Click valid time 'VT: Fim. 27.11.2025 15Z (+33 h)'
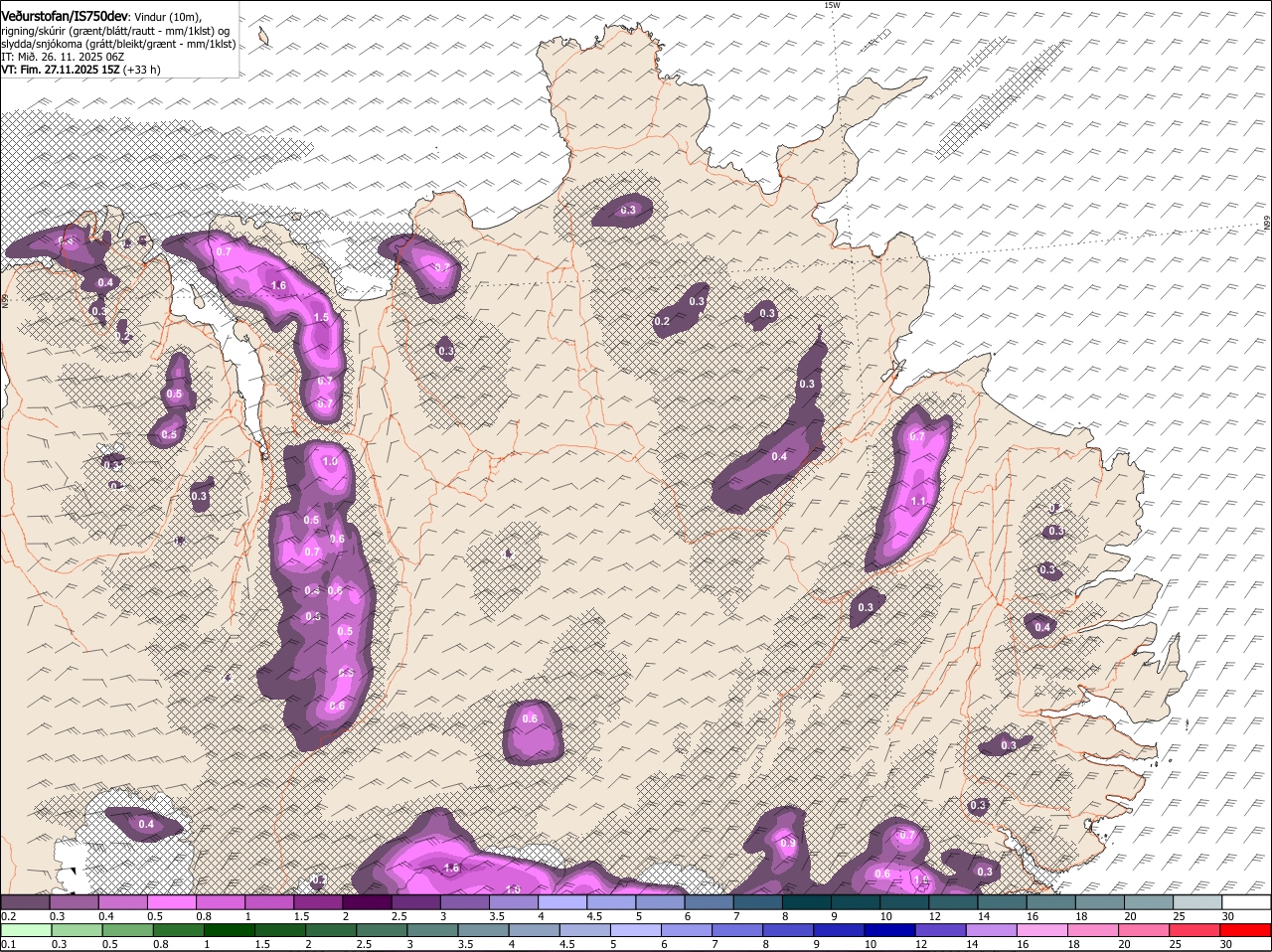1272x952 pixels. pos(80,70)
